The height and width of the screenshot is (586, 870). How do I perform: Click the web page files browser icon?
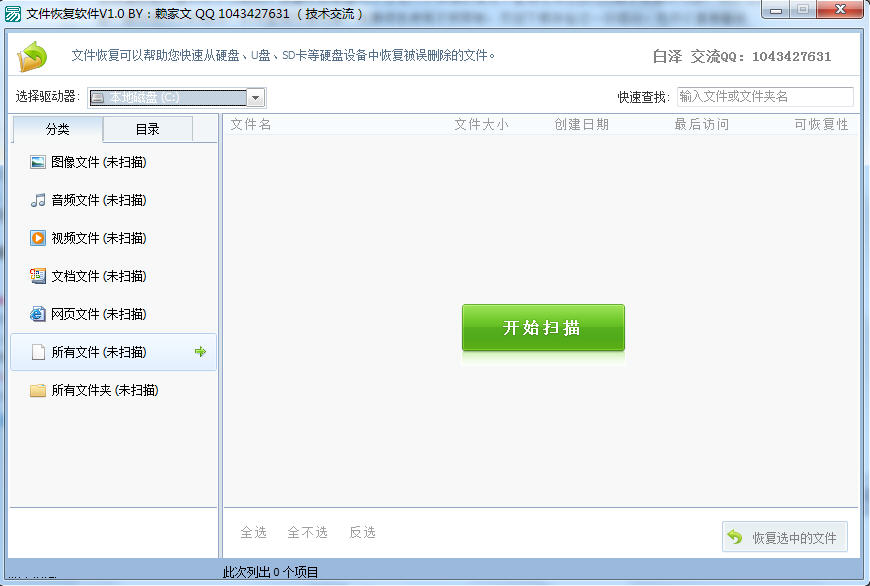[38, 314]
